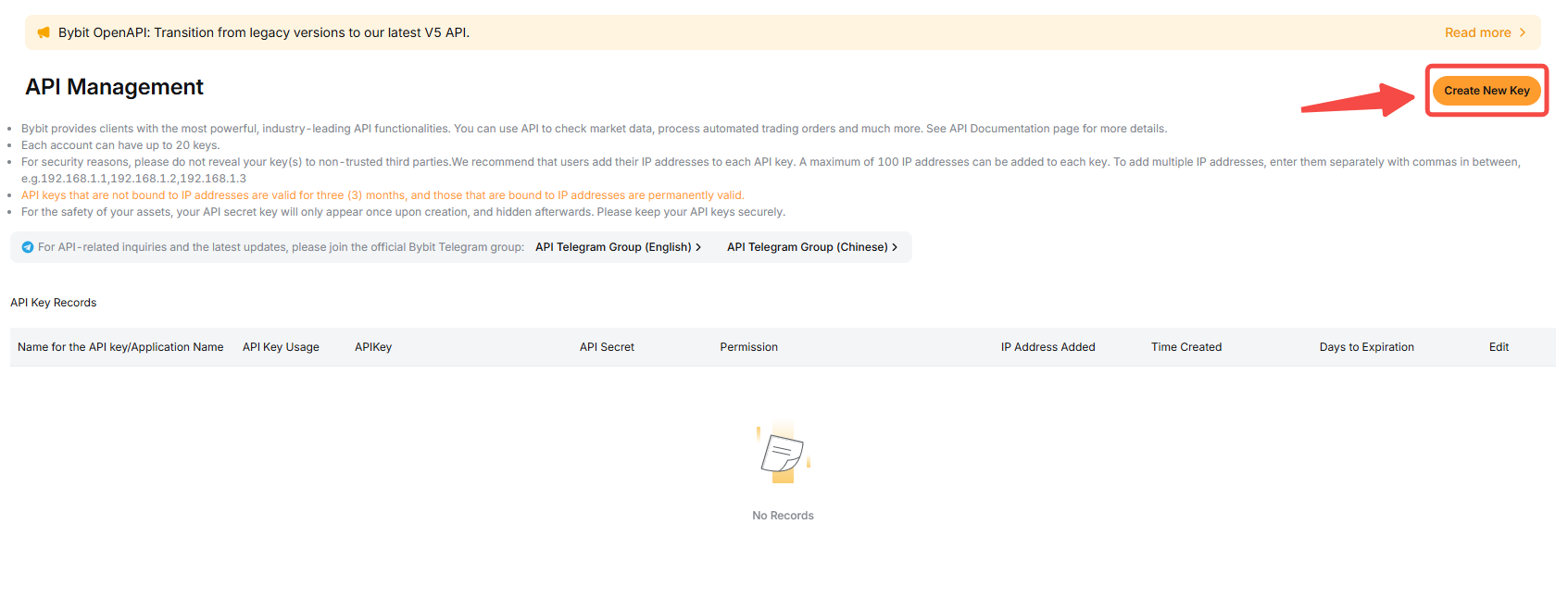Click the IP Address Added column header
This screenshot has height=611, width=1568.
click(x=1047, y=347)
